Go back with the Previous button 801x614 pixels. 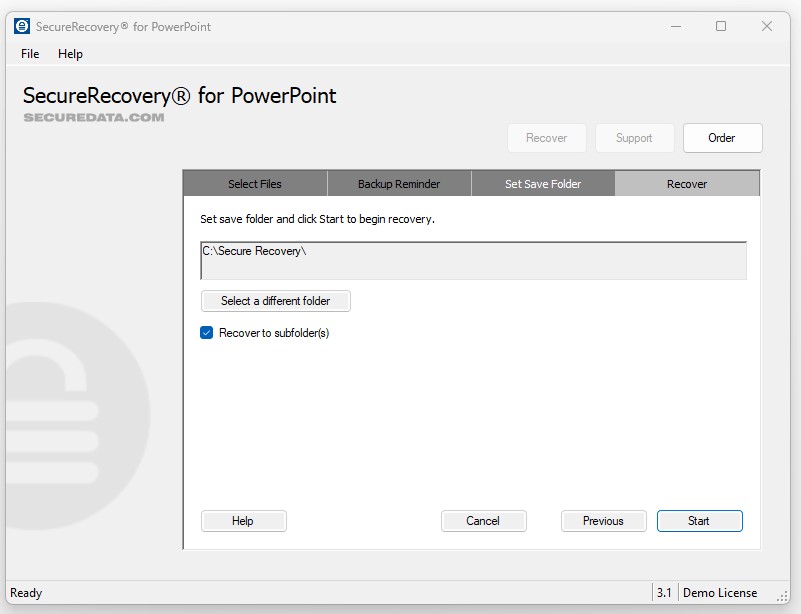pyautogui.click(x=603, y=521)
